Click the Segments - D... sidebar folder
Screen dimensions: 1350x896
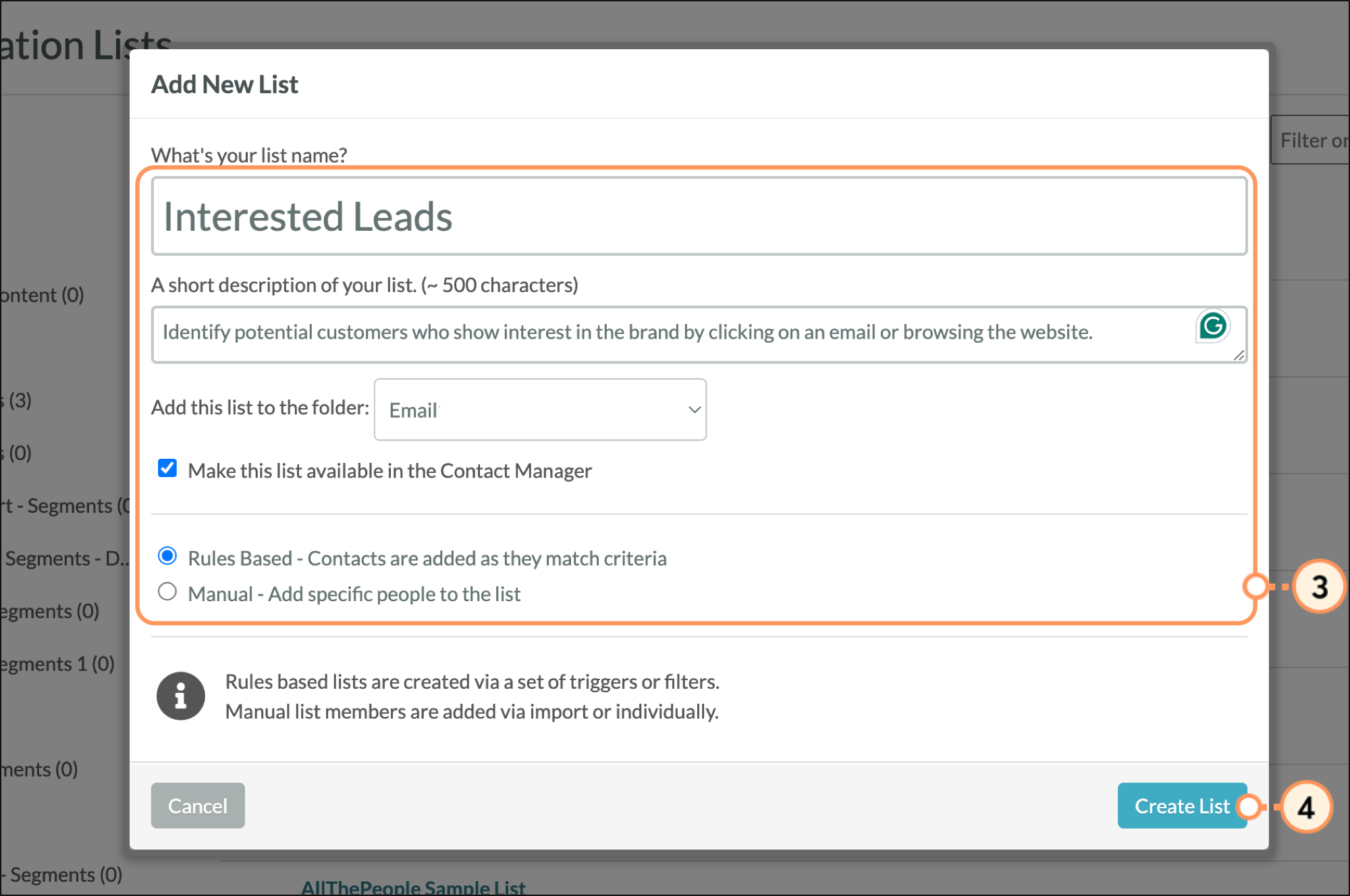[x=66, y=559]
